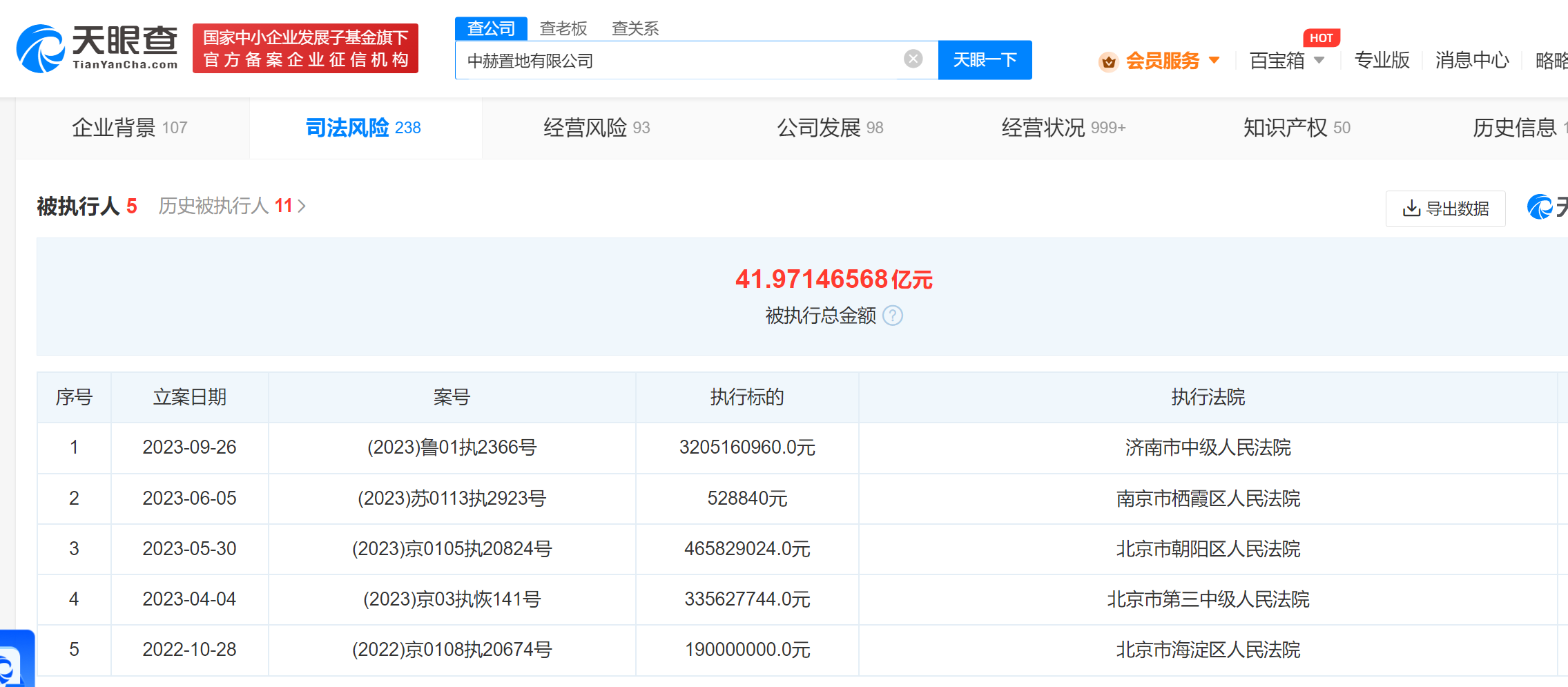
Task: Click the 天眼一下 search button
Action: (985, 60)
